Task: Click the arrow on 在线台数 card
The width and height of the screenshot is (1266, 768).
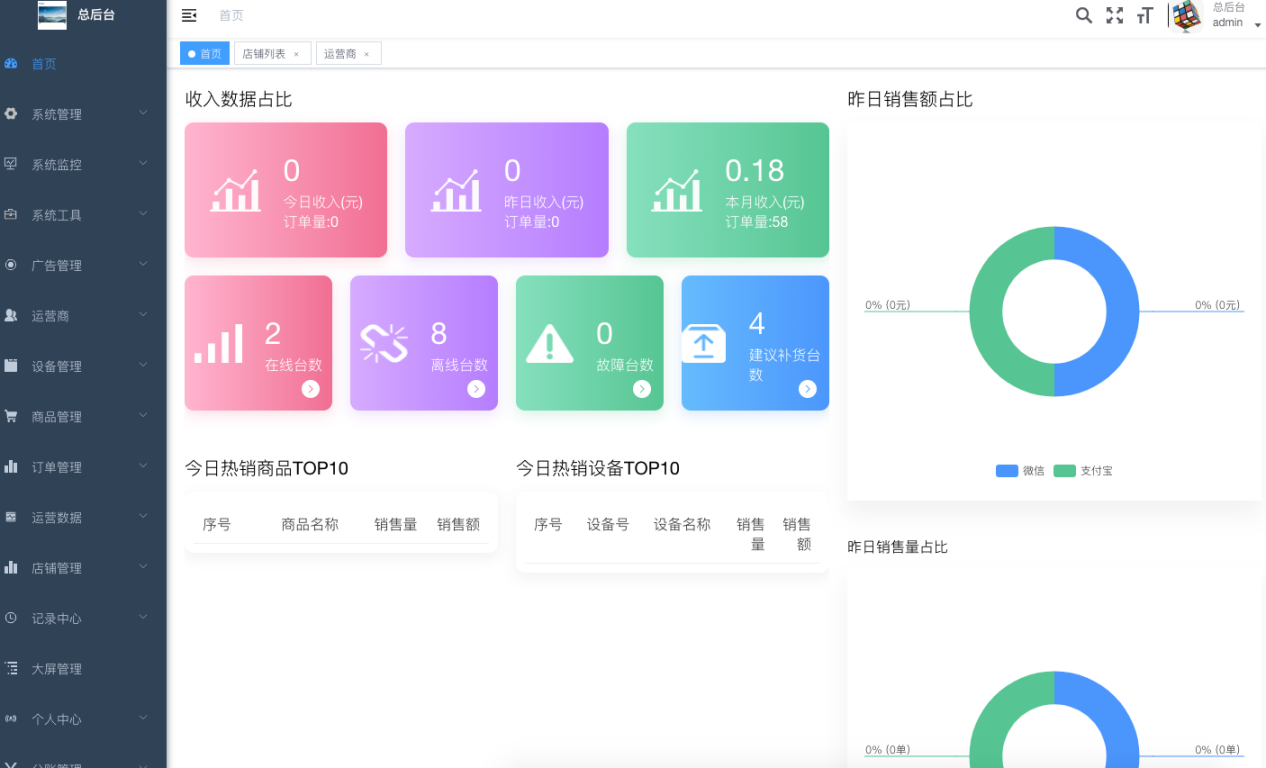Action: [x=310, y=389]
